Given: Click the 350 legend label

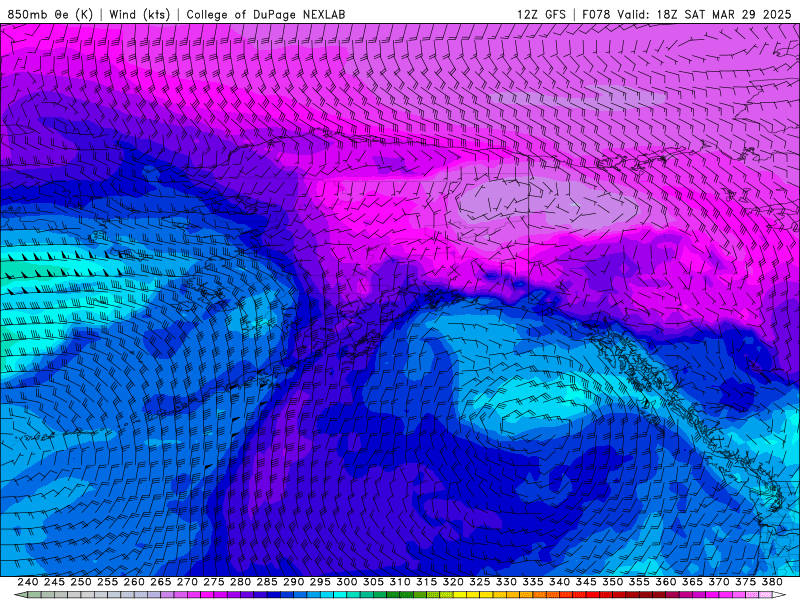Looking at the screenshot, I should [612, 582].
